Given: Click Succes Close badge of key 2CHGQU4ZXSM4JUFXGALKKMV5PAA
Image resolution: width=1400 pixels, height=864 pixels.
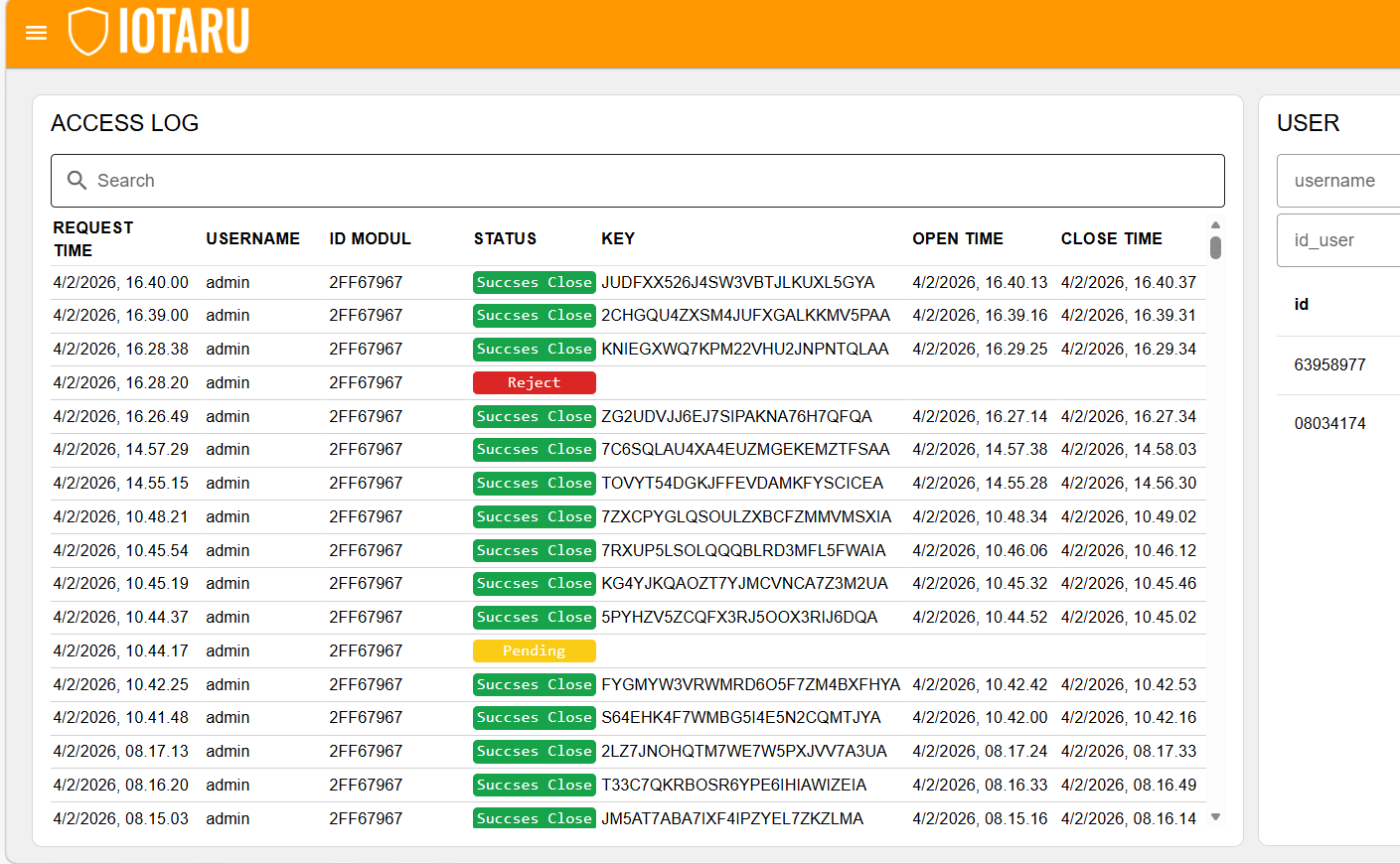Looking at the screenshot, I should [535, 315].
